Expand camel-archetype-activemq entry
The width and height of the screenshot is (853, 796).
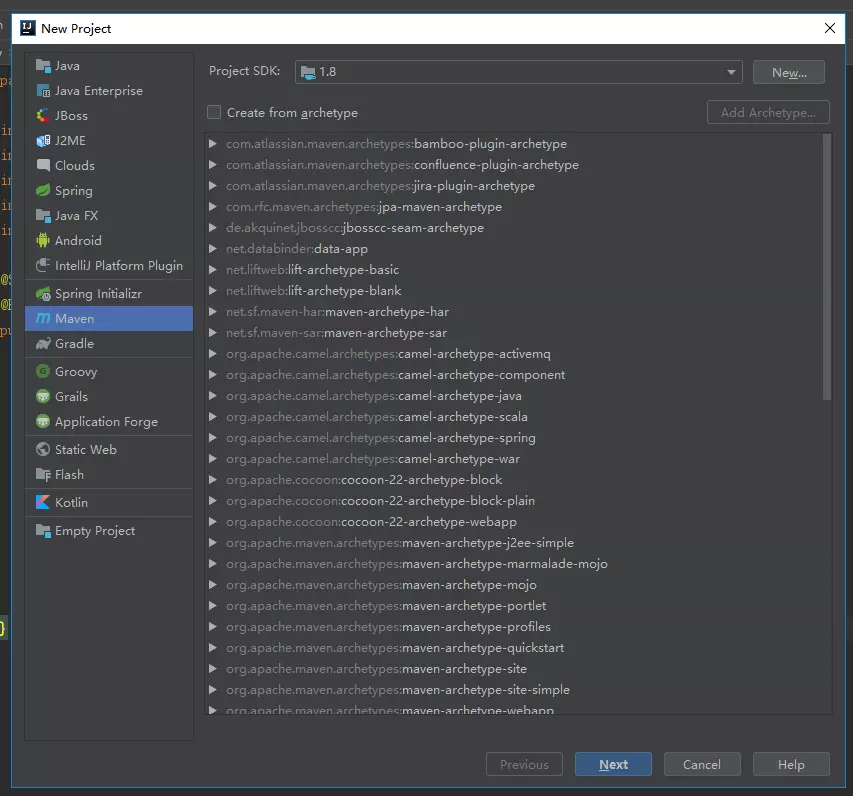click(x=213, y=354)
